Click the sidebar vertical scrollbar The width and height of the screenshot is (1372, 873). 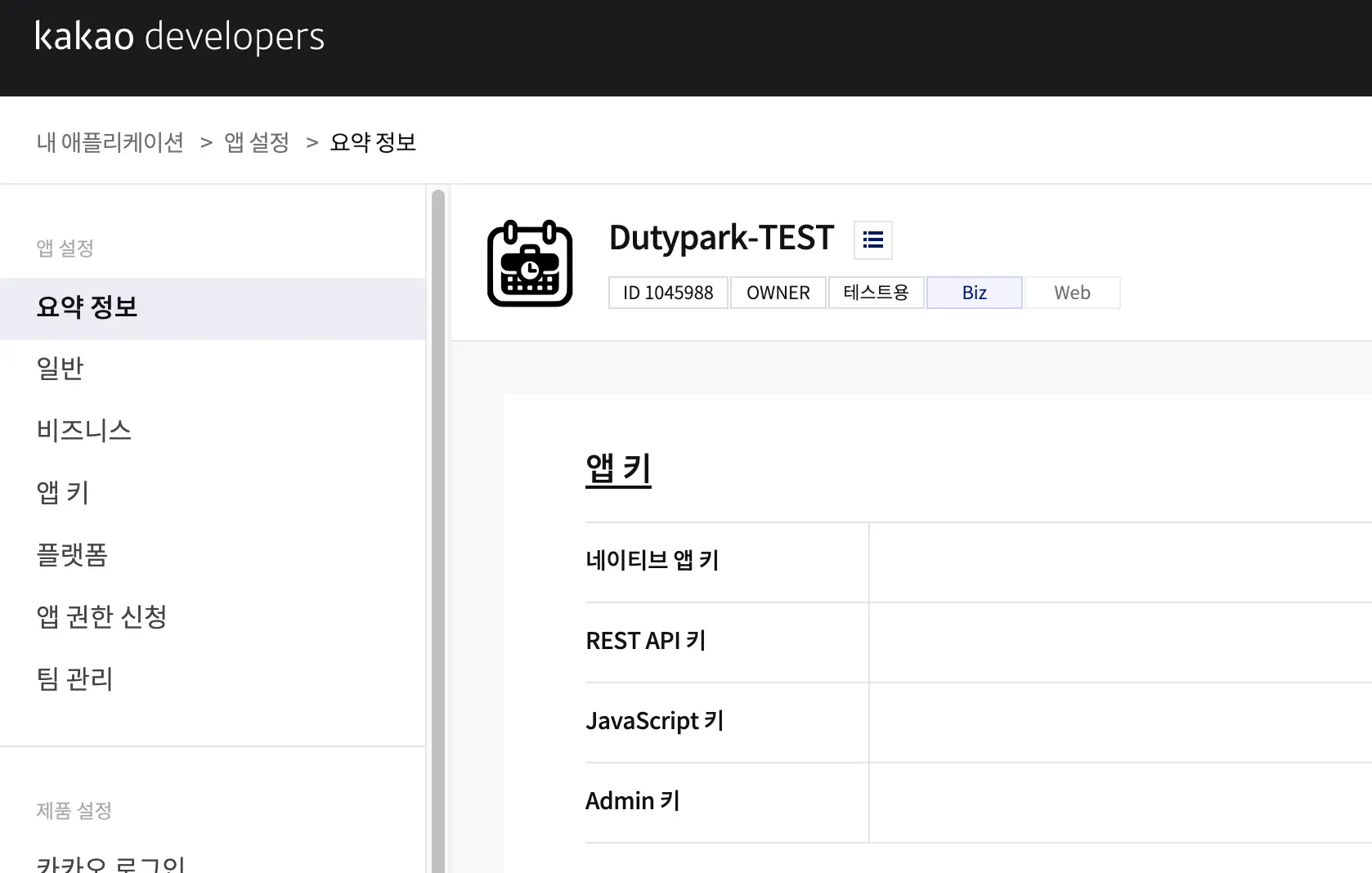tap(438, 531)
